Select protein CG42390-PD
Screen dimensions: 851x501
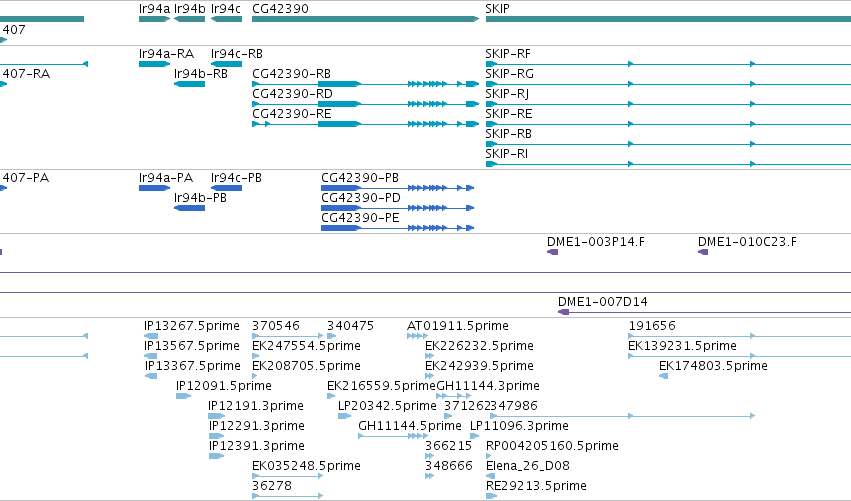397,208
